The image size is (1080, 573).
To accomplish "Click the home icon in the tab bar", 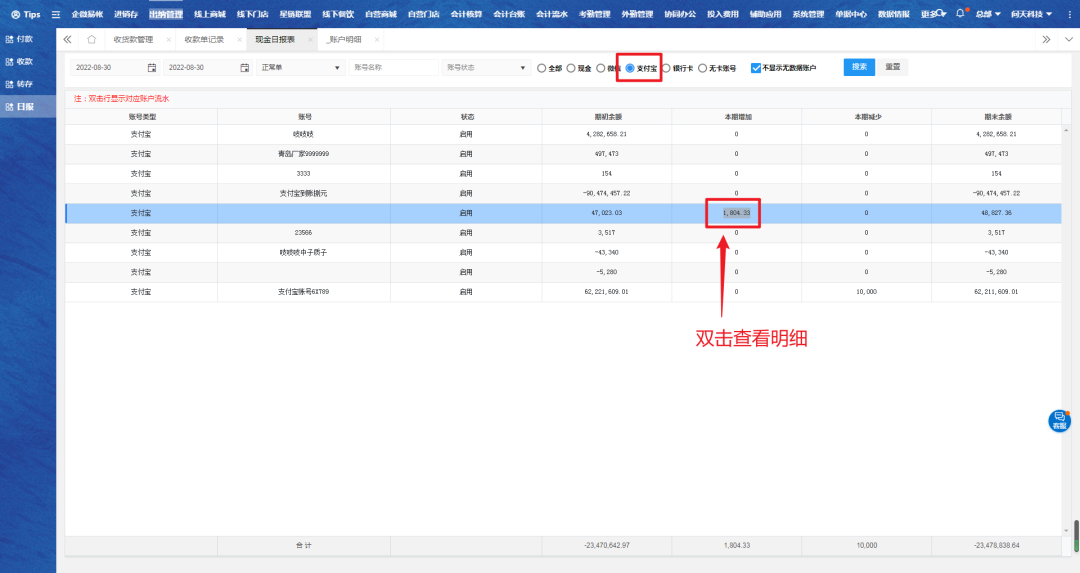I will coord(92,39).
